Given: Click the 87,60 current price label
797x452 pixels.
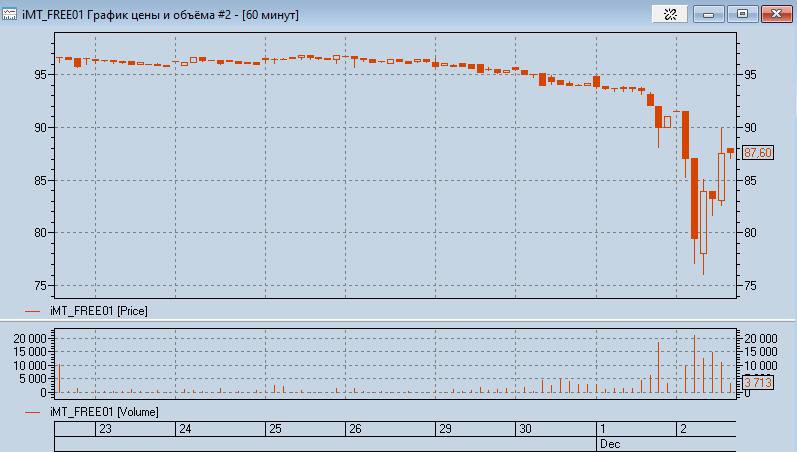Looking at the screenshot, I should [758, 153].
